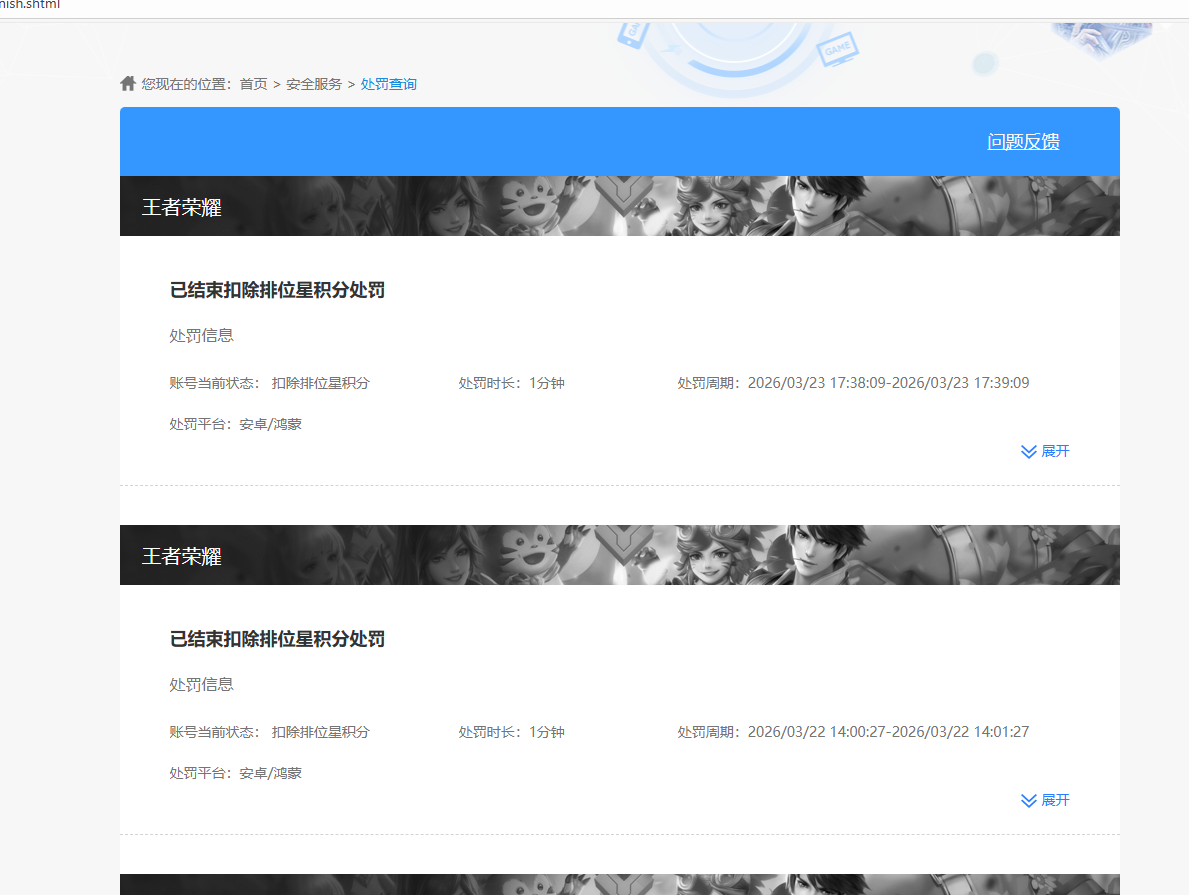1189x895 pixels.
Task: Click the 处罚信息 label in the 03/22 record
Action: tap(201, 684)
